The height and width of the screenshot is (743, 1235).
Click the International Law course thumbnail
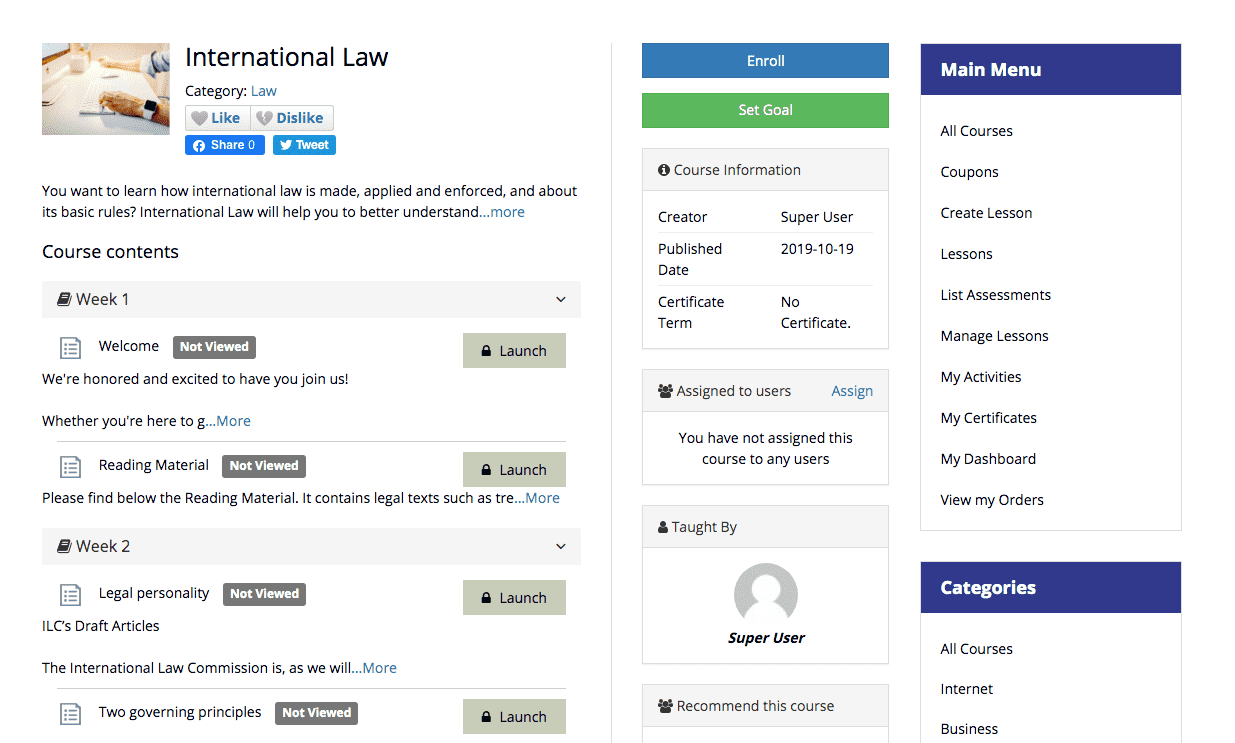coord(106,89)
